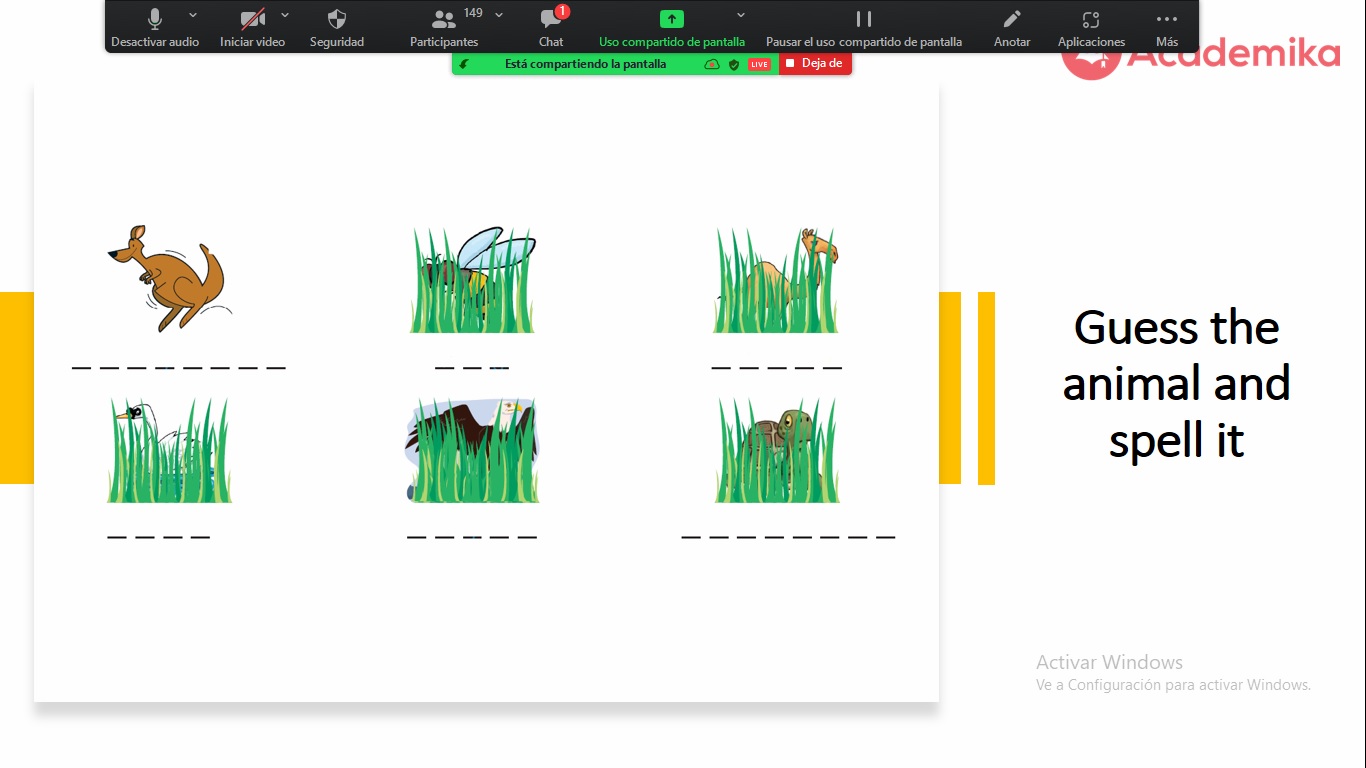1366x768 pixels.
Task: Open the Participantes panel
Action: pos(444,28)
